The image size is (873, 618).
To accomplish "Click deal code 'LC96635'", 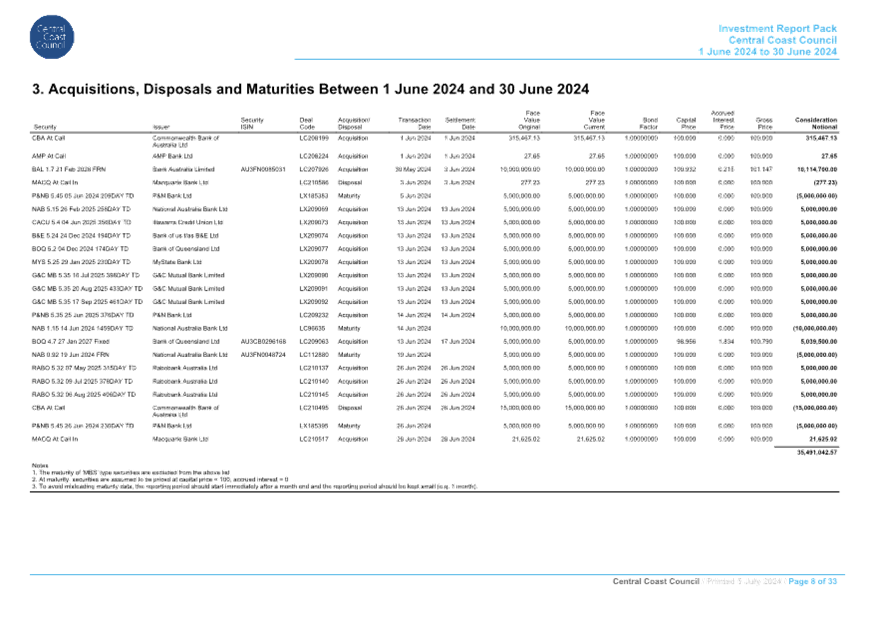I will (312, 328).
